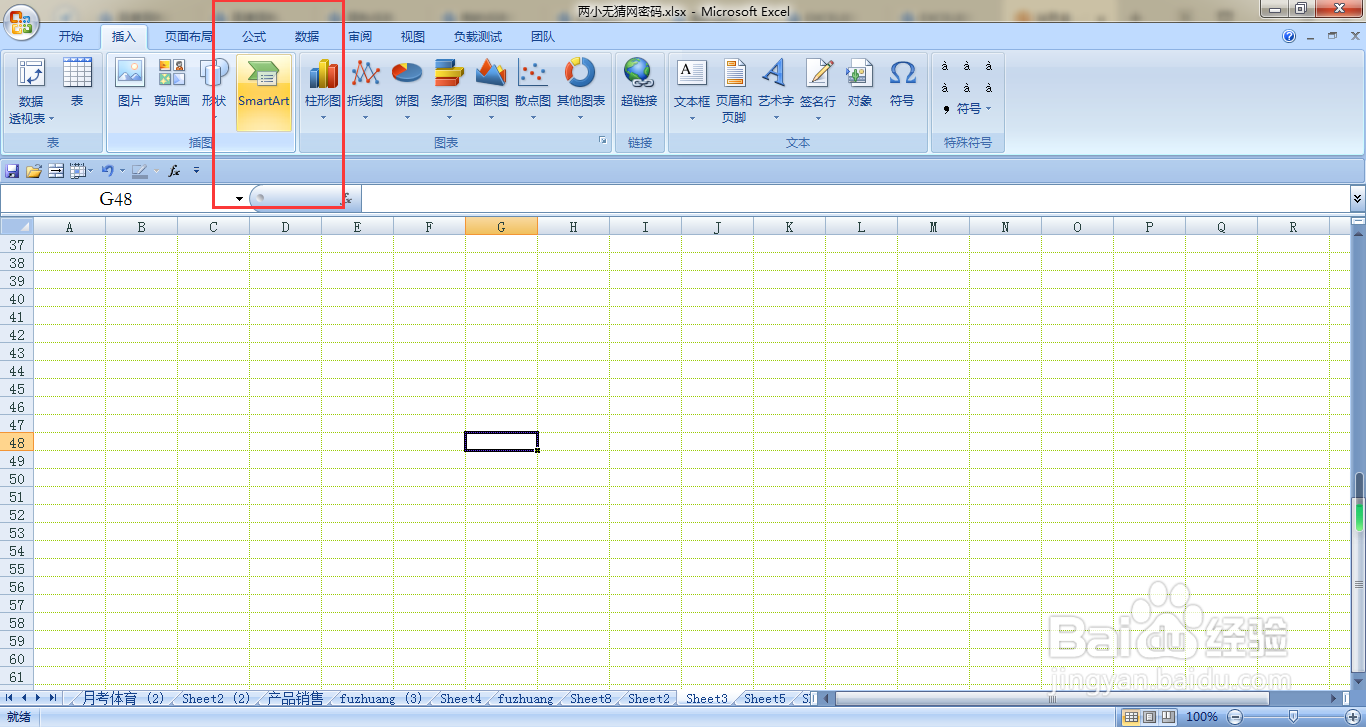Open the 视图 (View) tab
Image resolution: width=1366 pixels, height=727 pixels.
pos(413,37)
